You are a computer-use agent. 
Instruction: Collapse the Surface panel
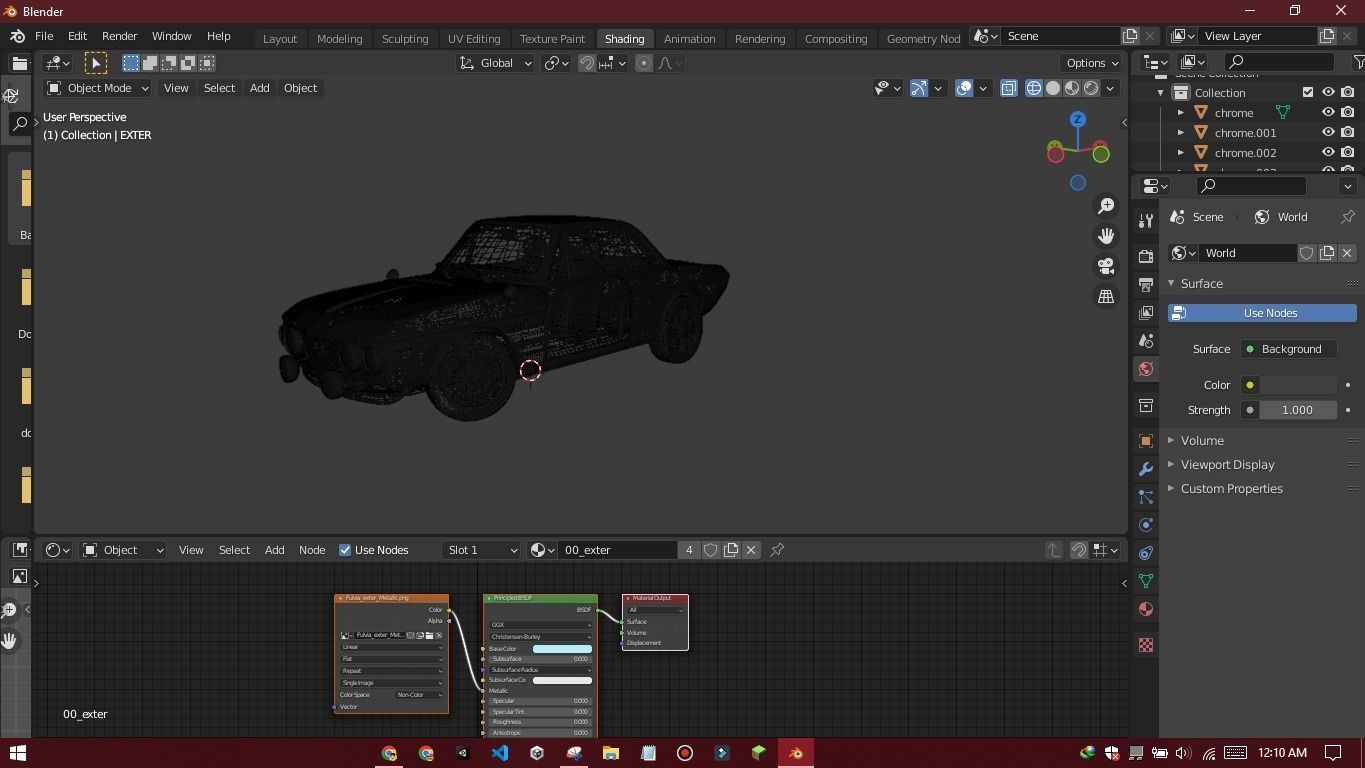(x=1201, y=283)
